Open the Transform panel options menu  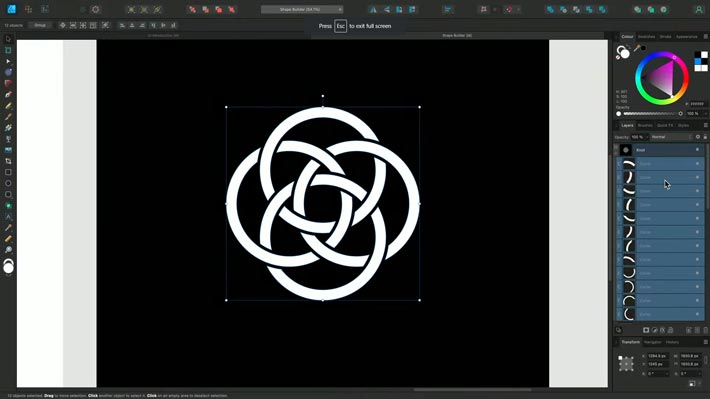(705, 342)
